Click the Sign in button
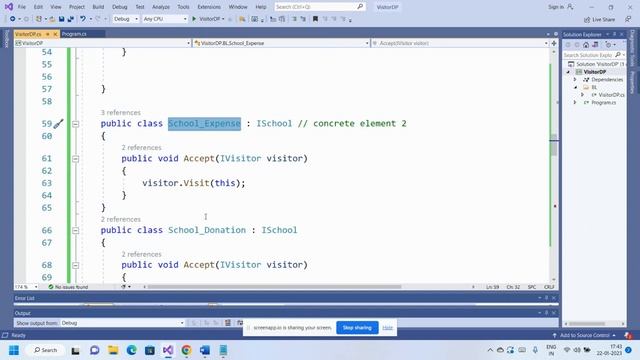This screenshot has width=640, height=360. click(560, 7)
